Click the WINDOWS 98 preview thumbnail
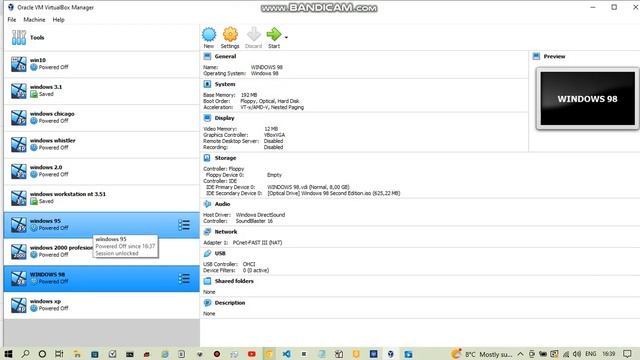The width and height of the screenshot is (640, 360). coord(587,99)
